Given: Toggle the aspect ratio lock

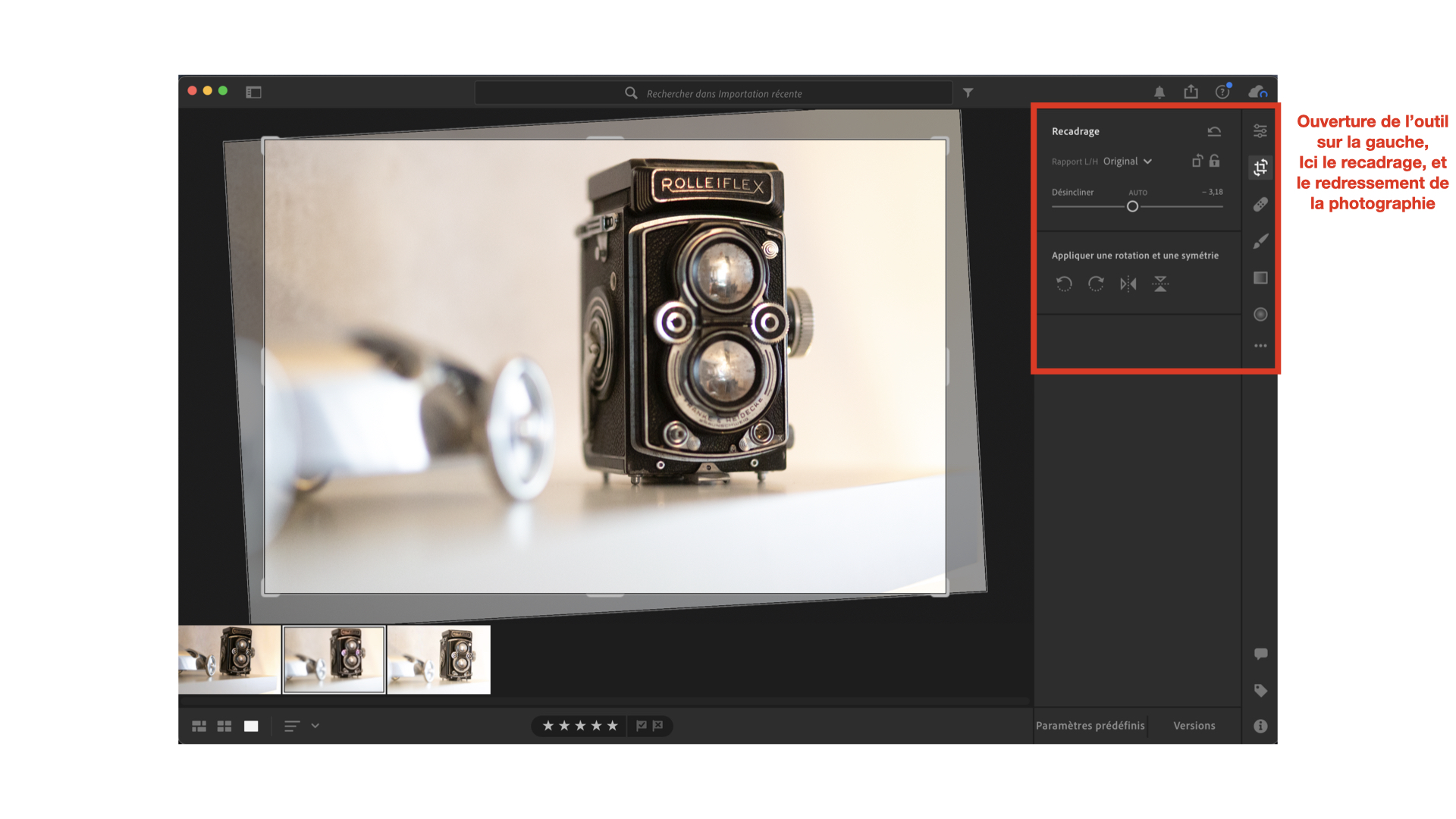Looking at the screenshot, I should 1215,161.
